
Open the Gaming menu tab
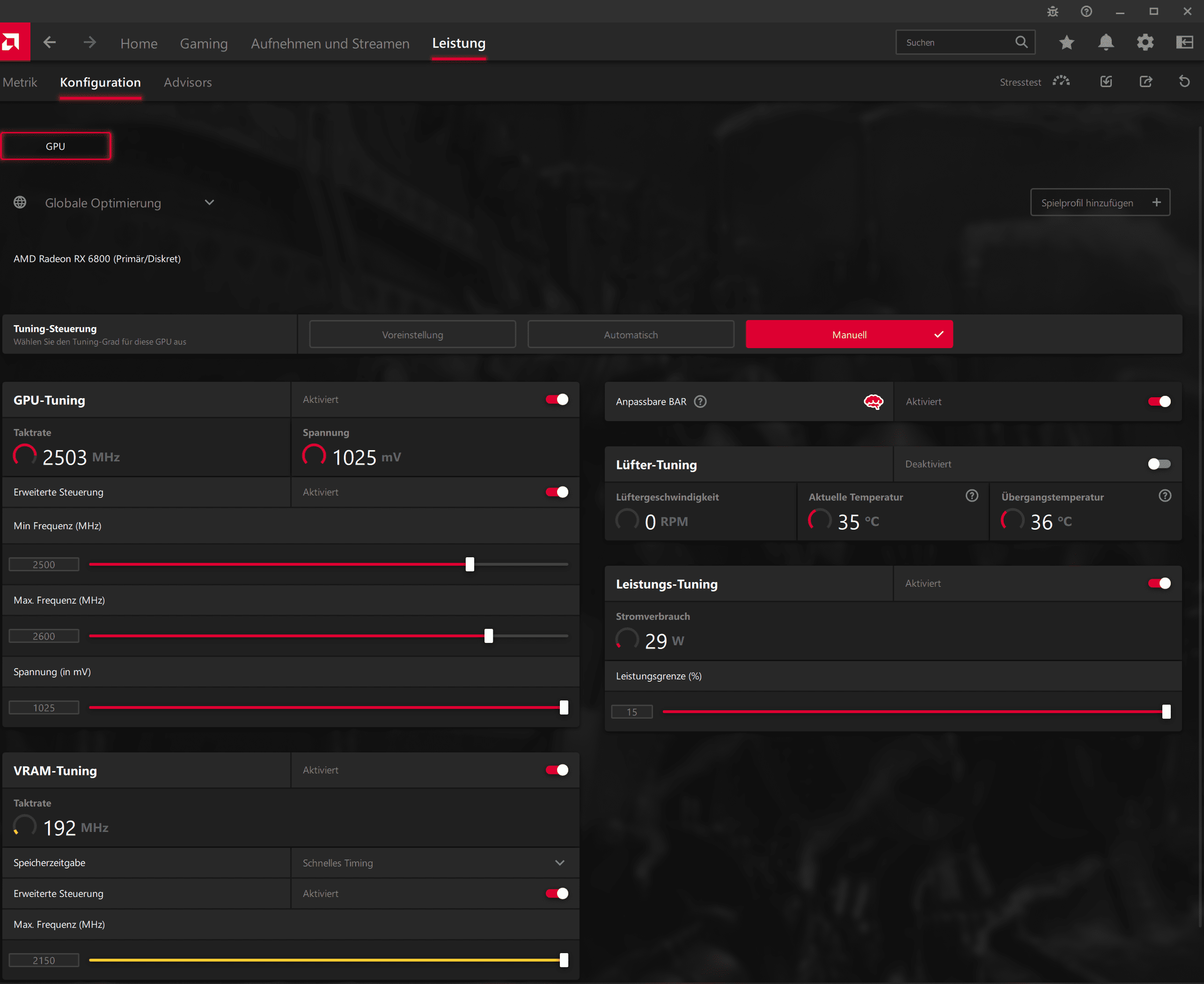click(x=204, y=44)
